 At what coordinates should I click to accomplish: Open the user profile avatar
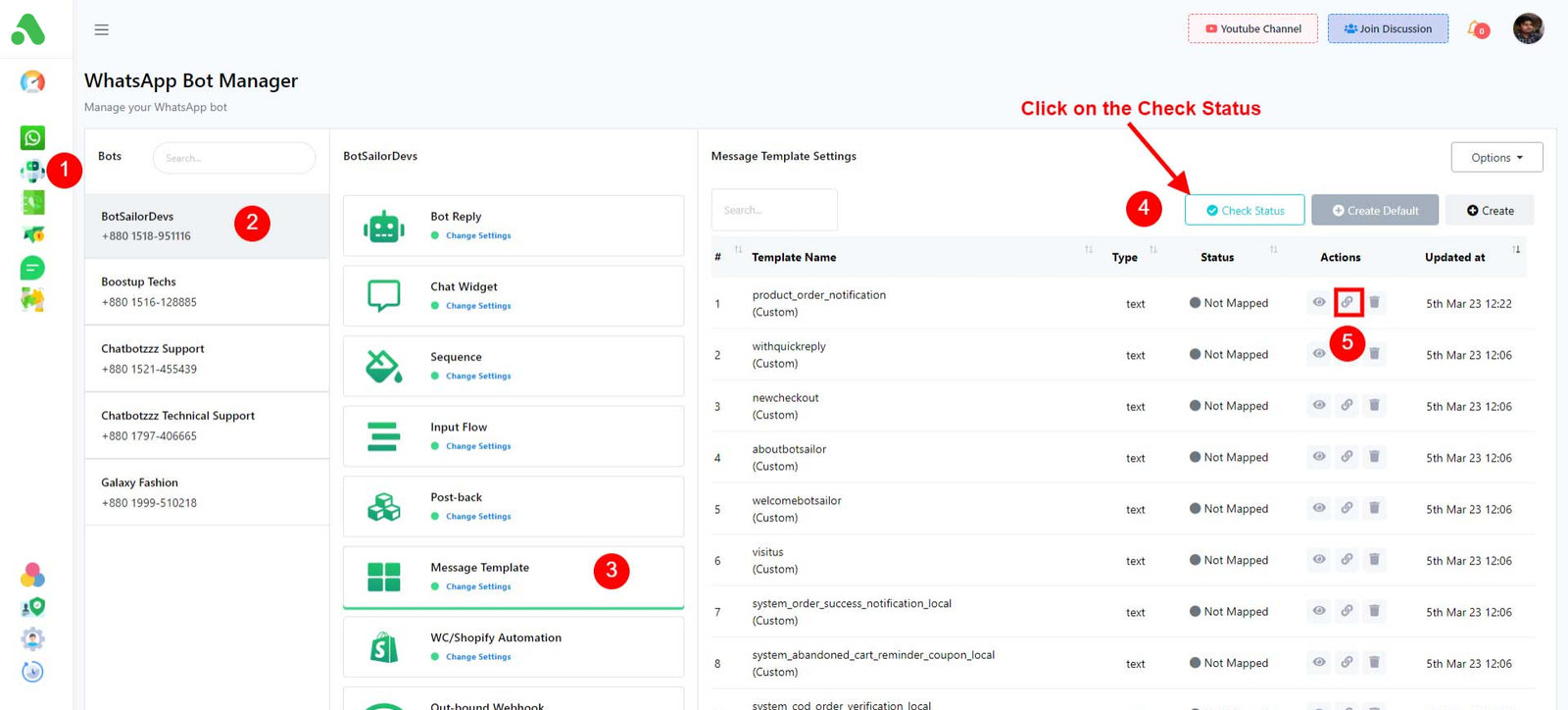click(x=1528, y=28)
